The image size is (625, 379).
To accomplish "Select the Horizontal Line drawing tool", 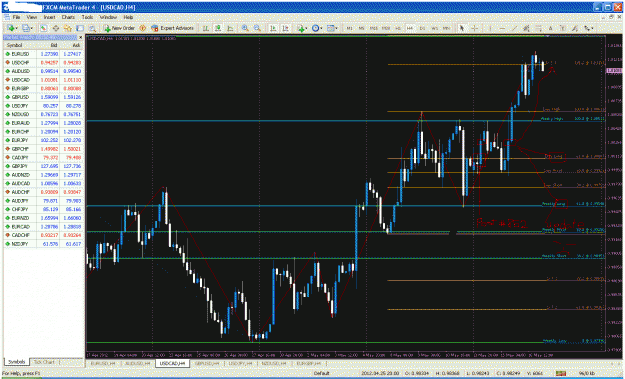I will coord(502,28).
